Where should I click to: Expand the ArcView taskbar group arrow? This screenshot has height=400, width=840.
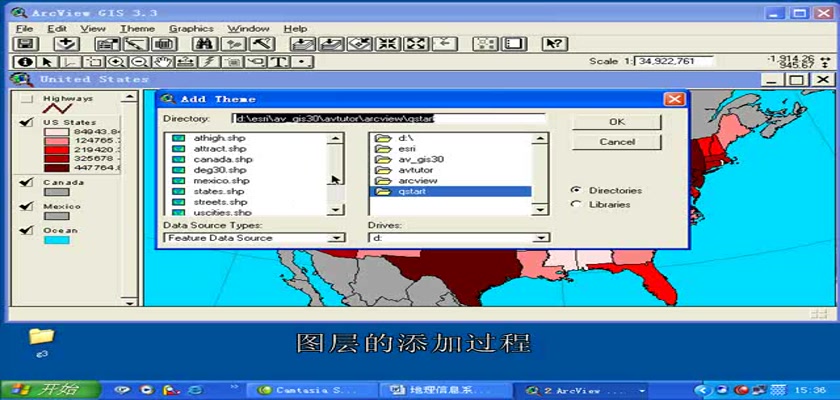pyautogui.click(x=642, y=391)
